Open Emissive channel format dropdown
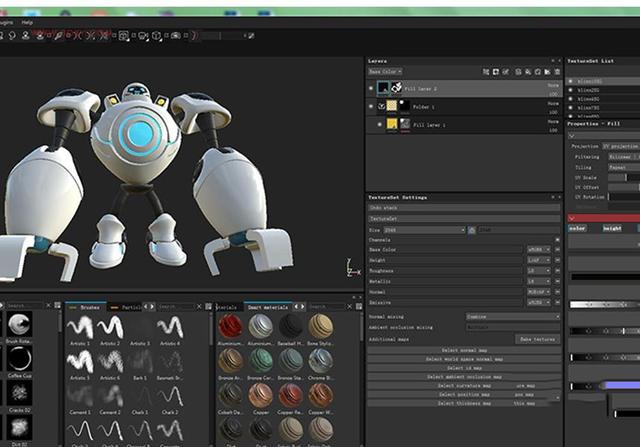Image resolution: width=640 pixels, height=447 pixels. pyautogui.click(x=539, y=302)
